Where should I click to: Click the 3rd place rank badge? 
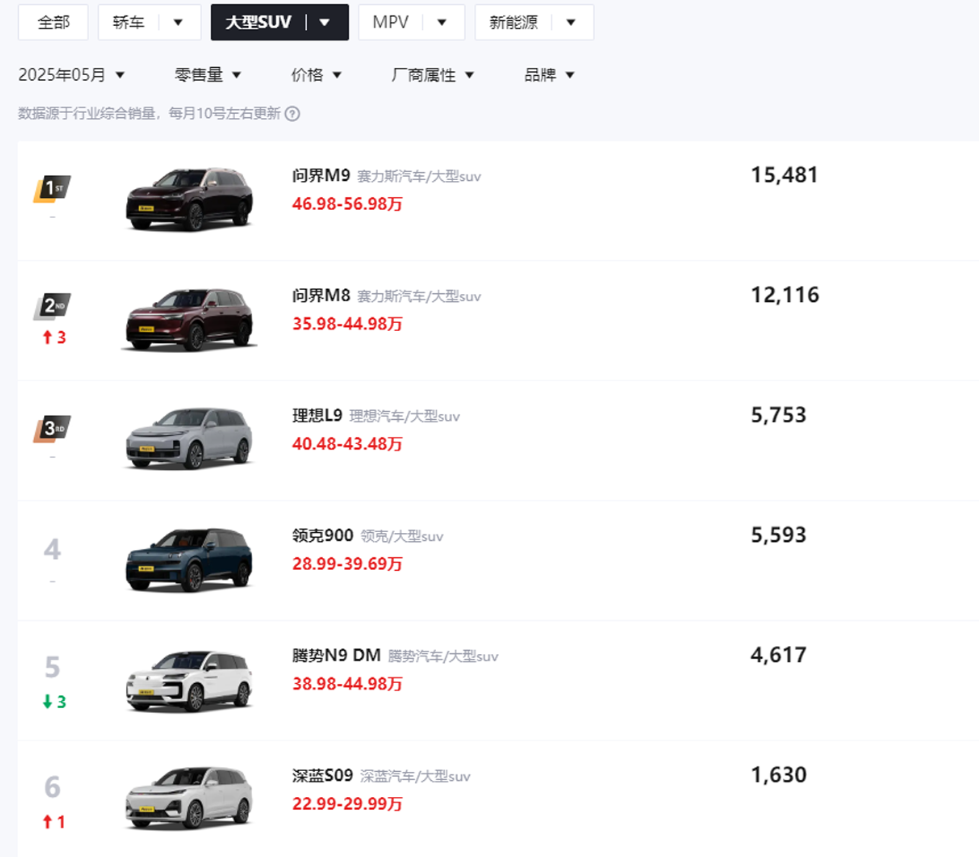click(x=52, y=428)
